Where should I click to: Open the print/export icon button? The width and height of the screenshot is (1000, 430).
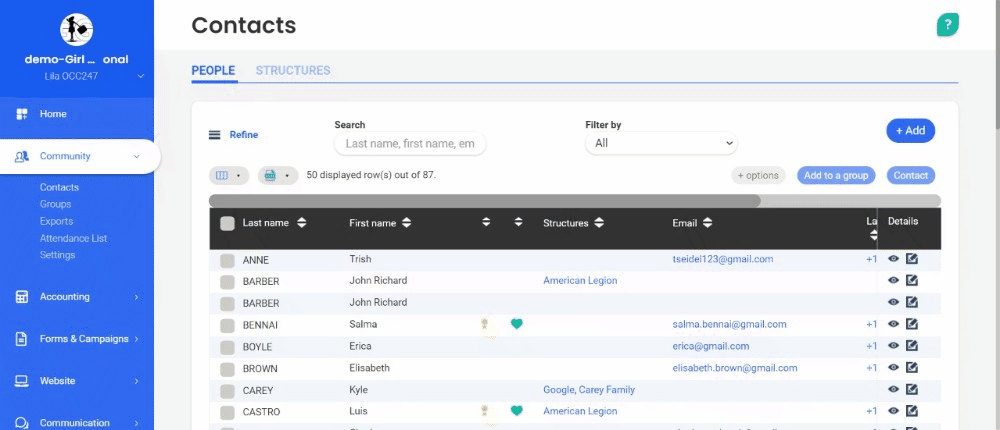point(277,175)
